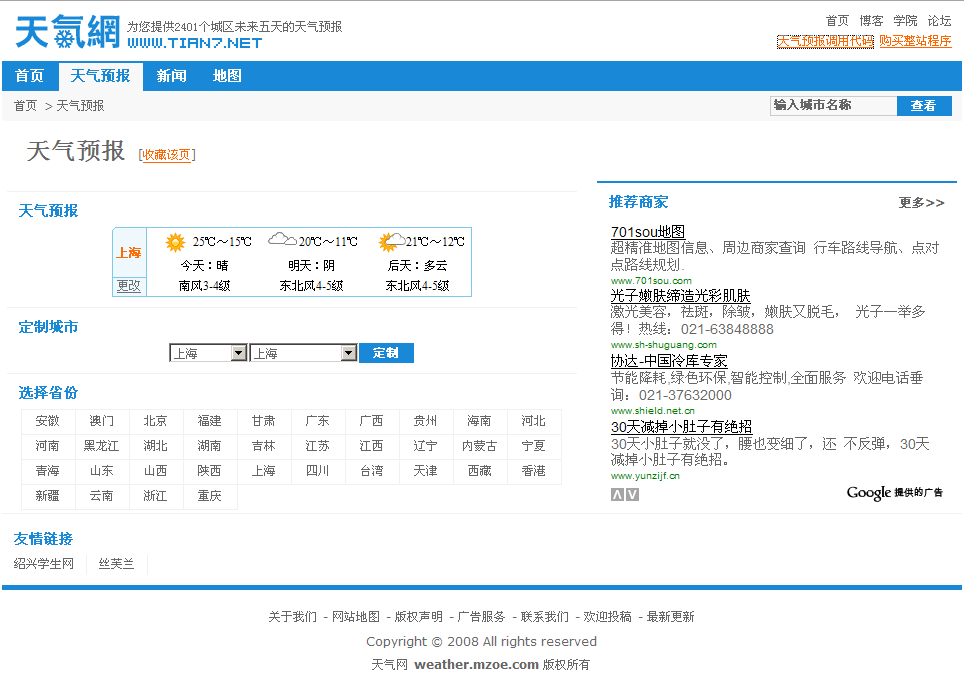Open the 701sou地图 ad title
The height and width of the screenshot is (682, 964).
pyautogui.click(x=647, y=232)
